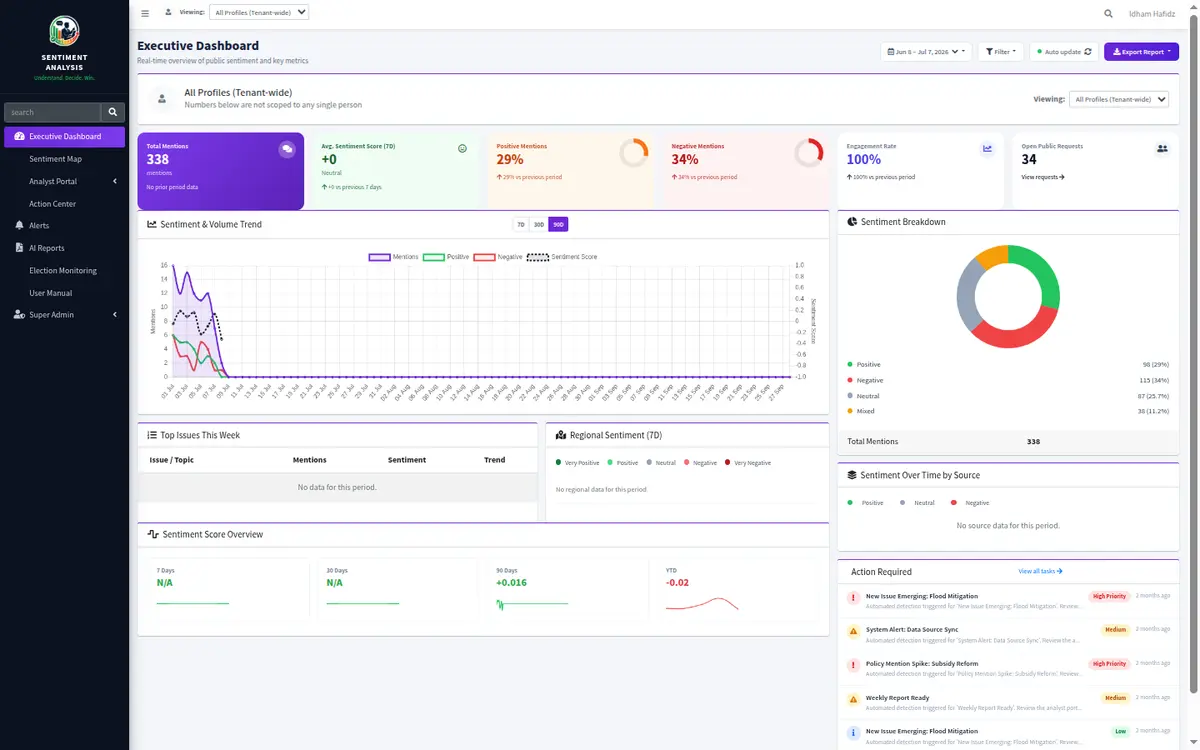This screenshot has width=1200, height=750.
Task: Click the sidebar search submit icon
Action: tap(113, 112)
